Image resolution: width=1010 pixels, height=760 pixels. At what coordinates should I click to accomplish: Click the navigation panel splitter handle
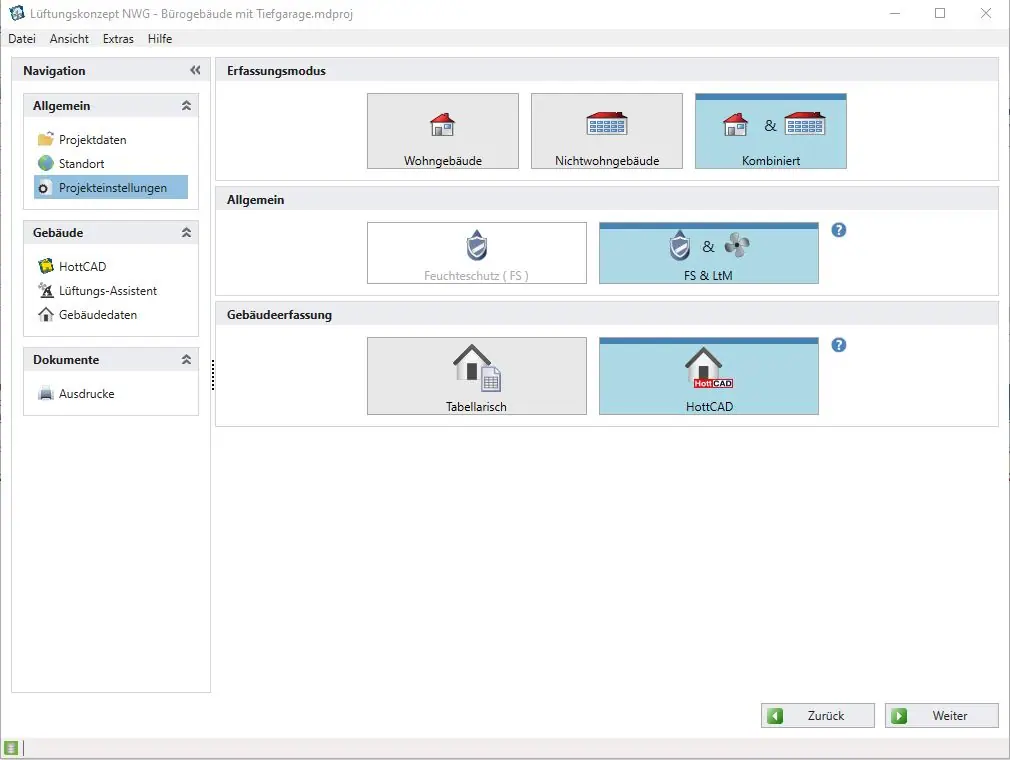tap(213, 376)
